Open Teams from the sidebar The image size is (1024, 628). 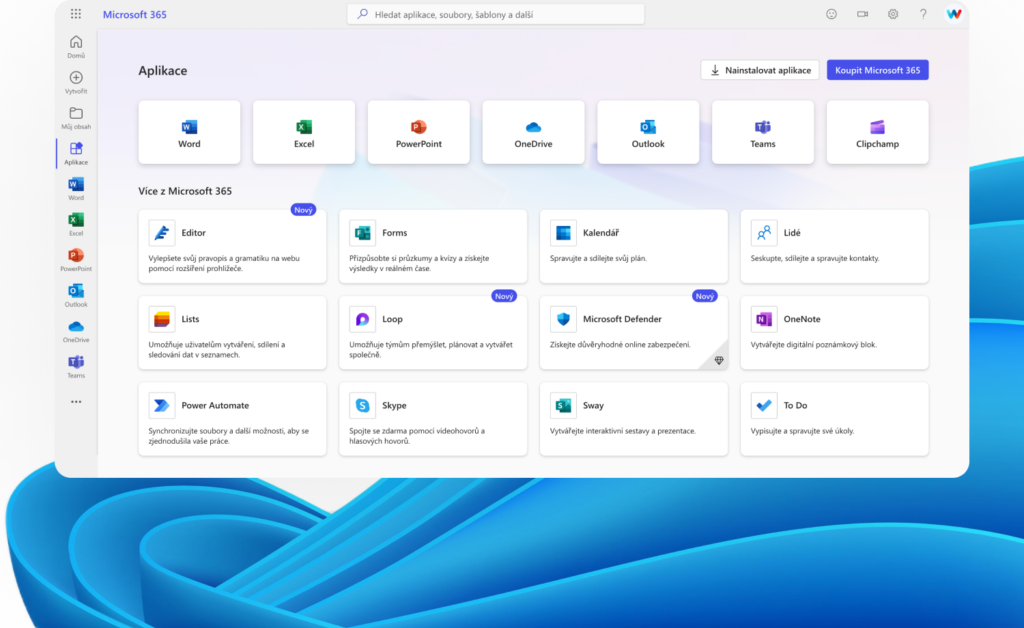coord(76,366)
